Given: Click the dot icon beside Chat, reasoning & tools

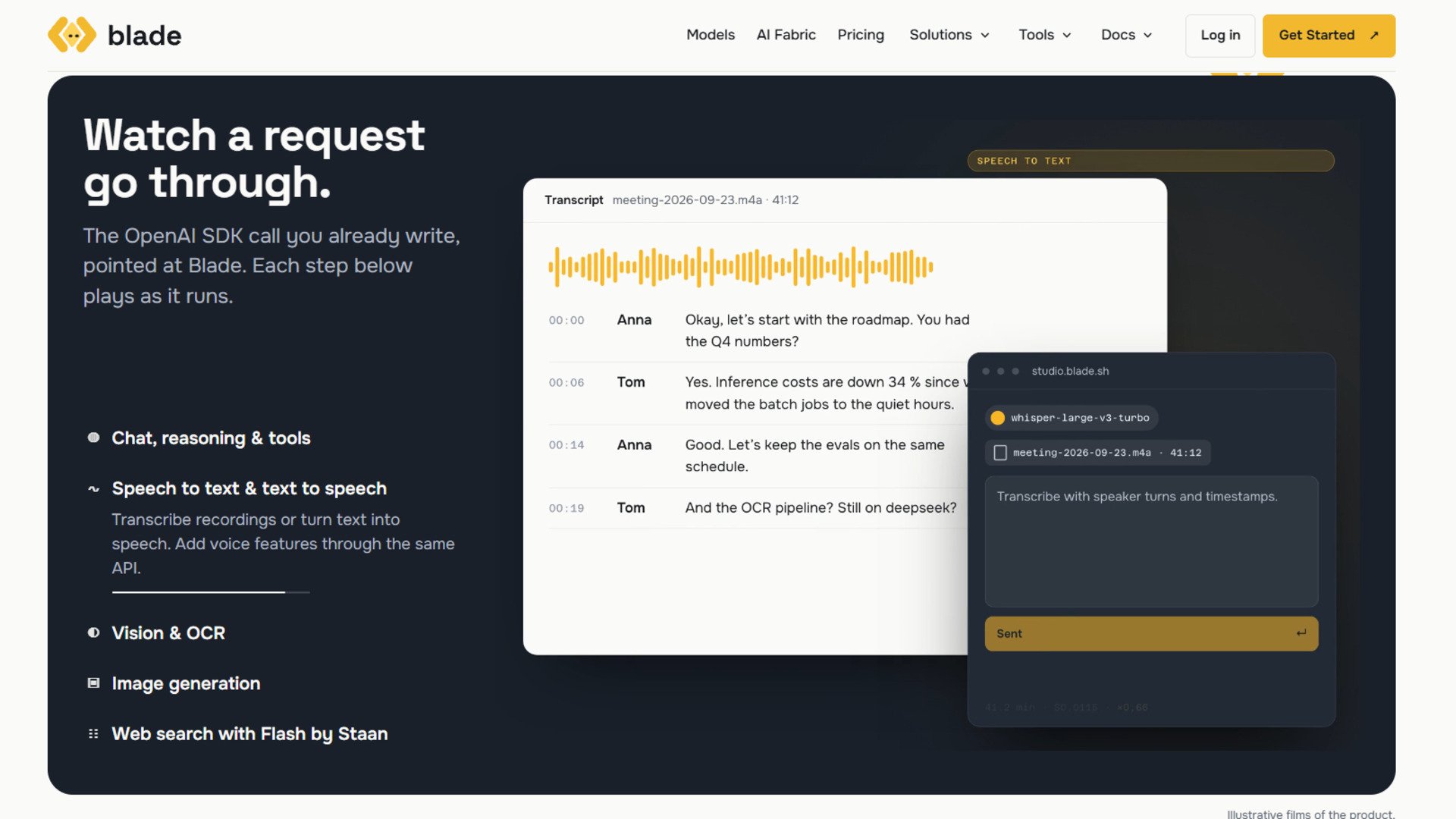Looking at the screenshot, I should click(x=93, y=438).
